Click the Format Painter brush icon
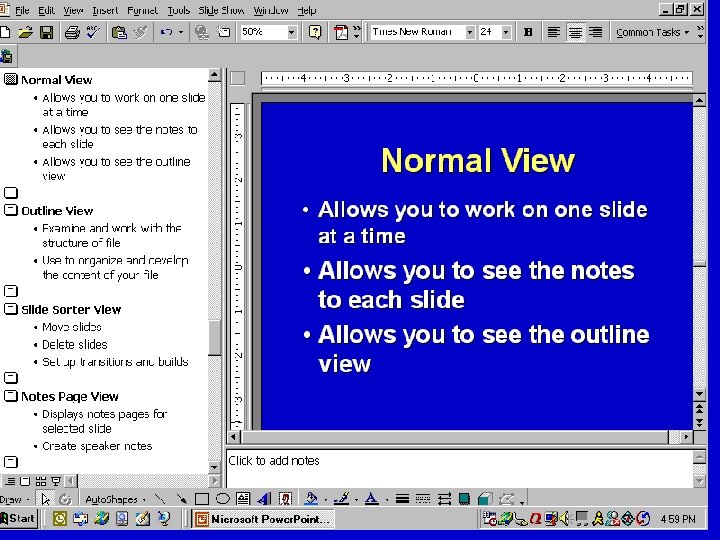The width and height of the screenshot is (720, 540). point(140,32)
